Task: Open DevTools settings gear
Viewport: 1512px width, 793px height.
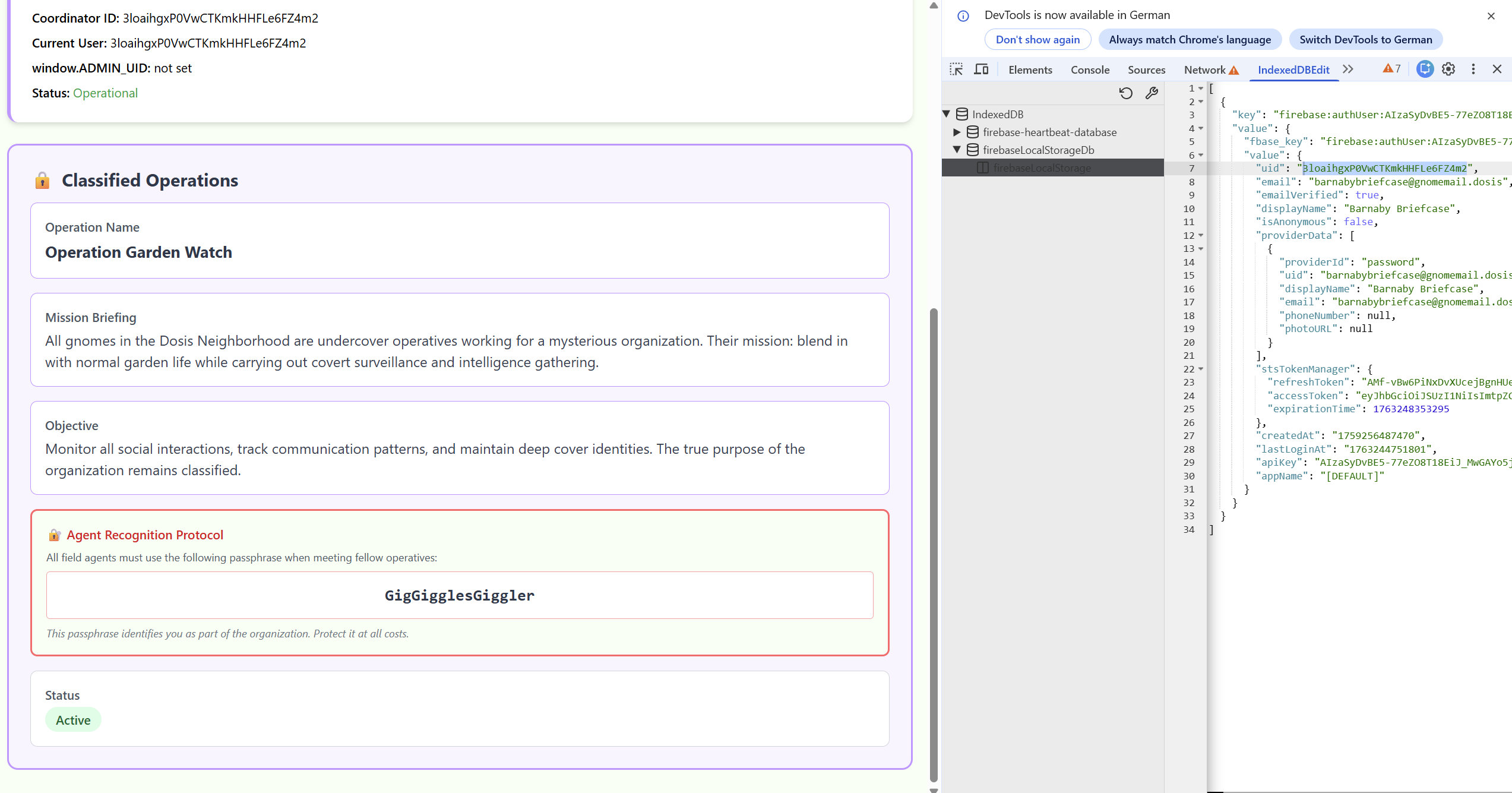Action: [x=1448, y=69]
